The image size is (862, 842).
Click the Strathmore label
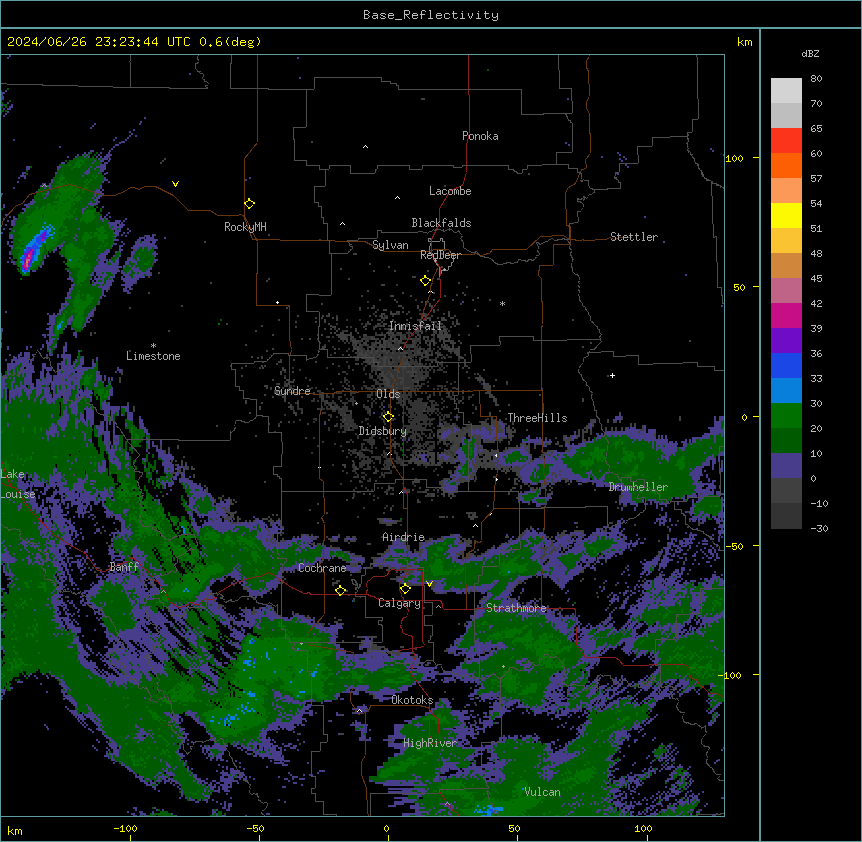tap(516, 608)
